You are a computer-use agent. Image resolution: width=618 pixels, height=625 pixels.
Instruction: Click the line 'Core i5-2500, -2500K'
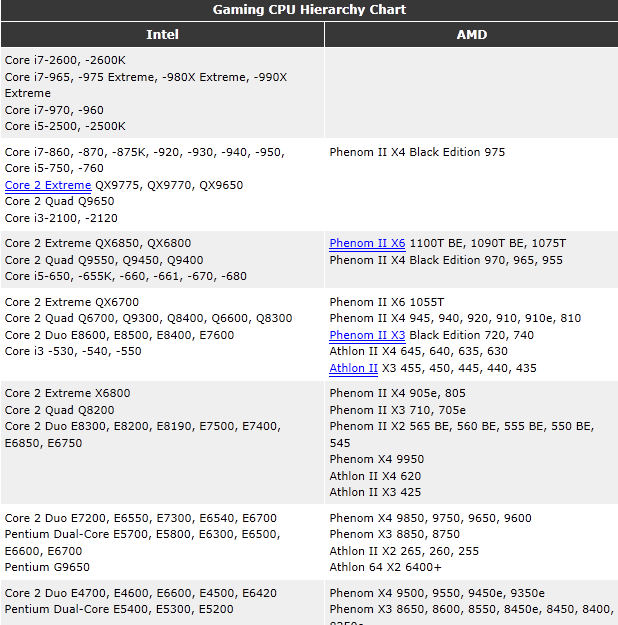(65, 126)
